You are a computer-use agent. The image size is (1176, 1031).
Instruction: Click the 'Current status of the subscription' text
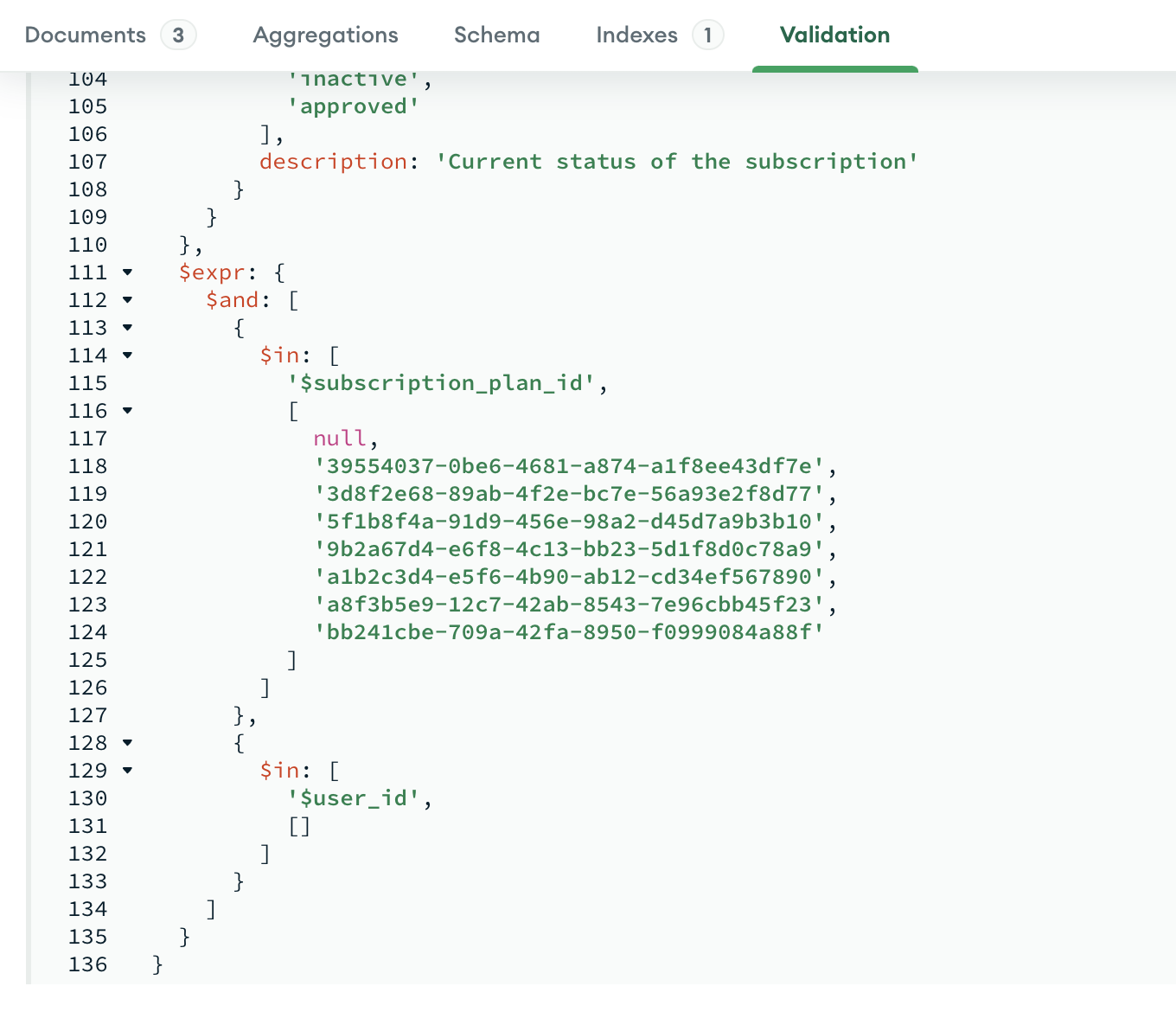tap(676, 162)
